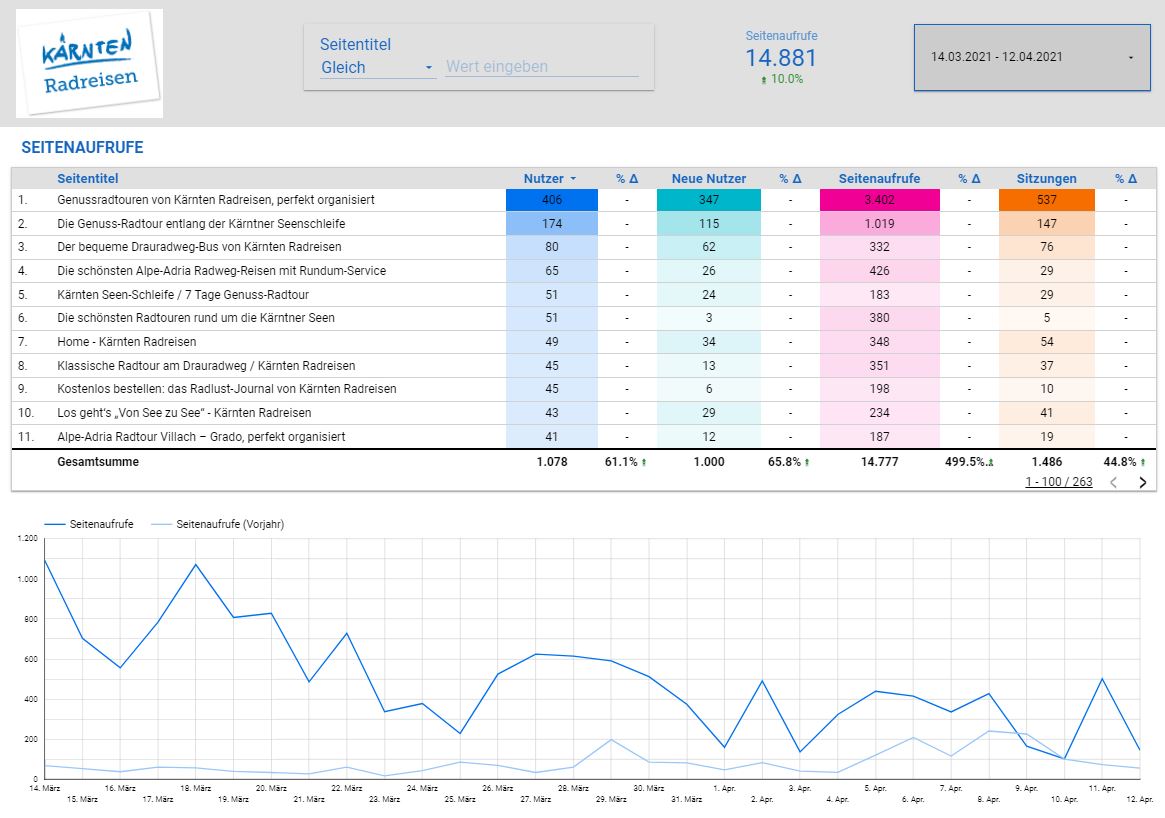Select row Der bequeme Drauradweg-Bus
The image size is (1165, 818).
(x=199, y=247)
